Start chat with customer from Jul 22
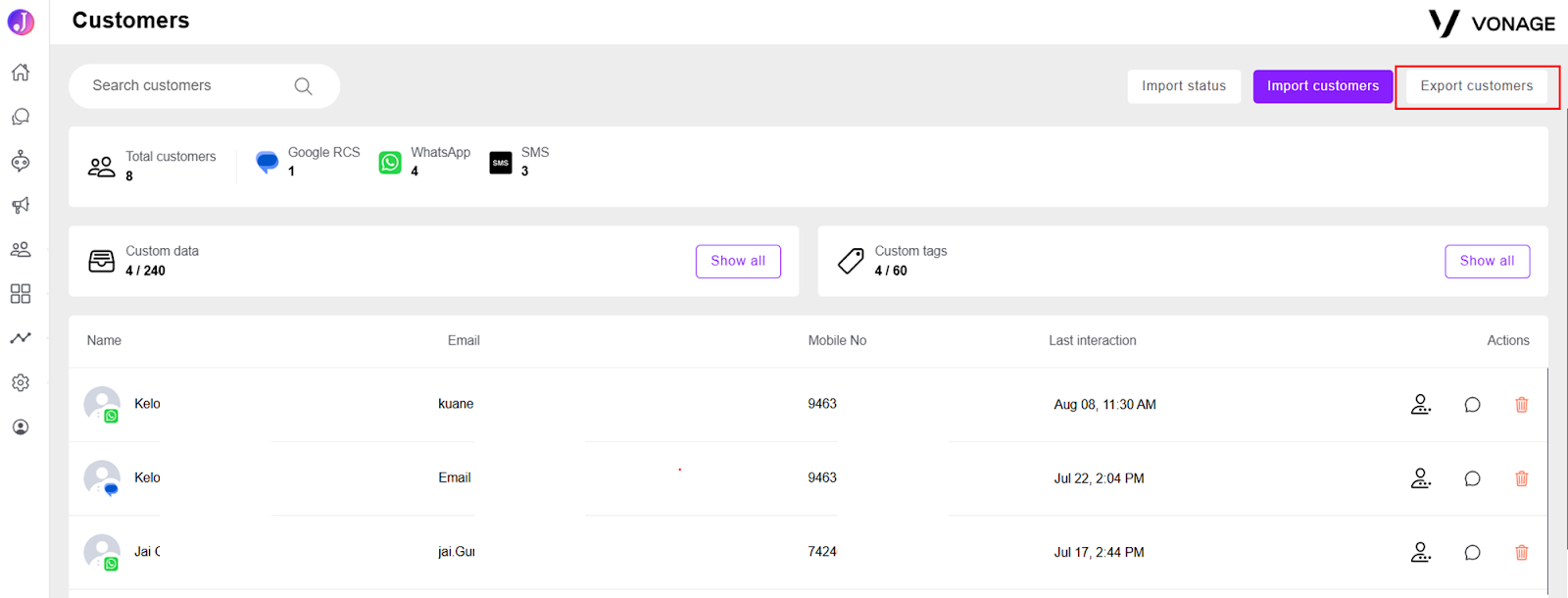1568x598 pixels. [1472, 478]
